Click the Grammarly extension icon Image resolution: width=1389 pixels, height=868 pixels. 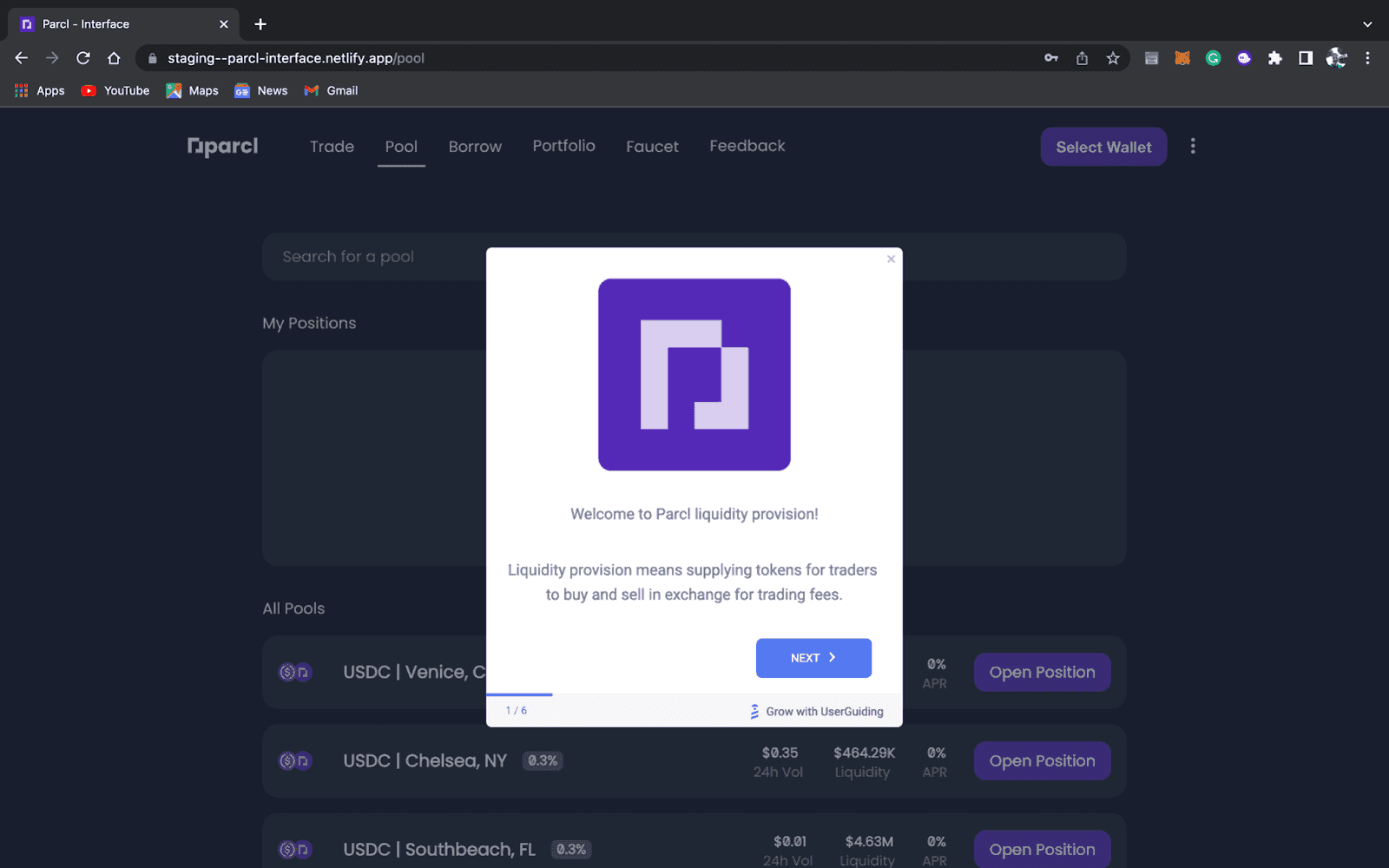pos(1214,58)
